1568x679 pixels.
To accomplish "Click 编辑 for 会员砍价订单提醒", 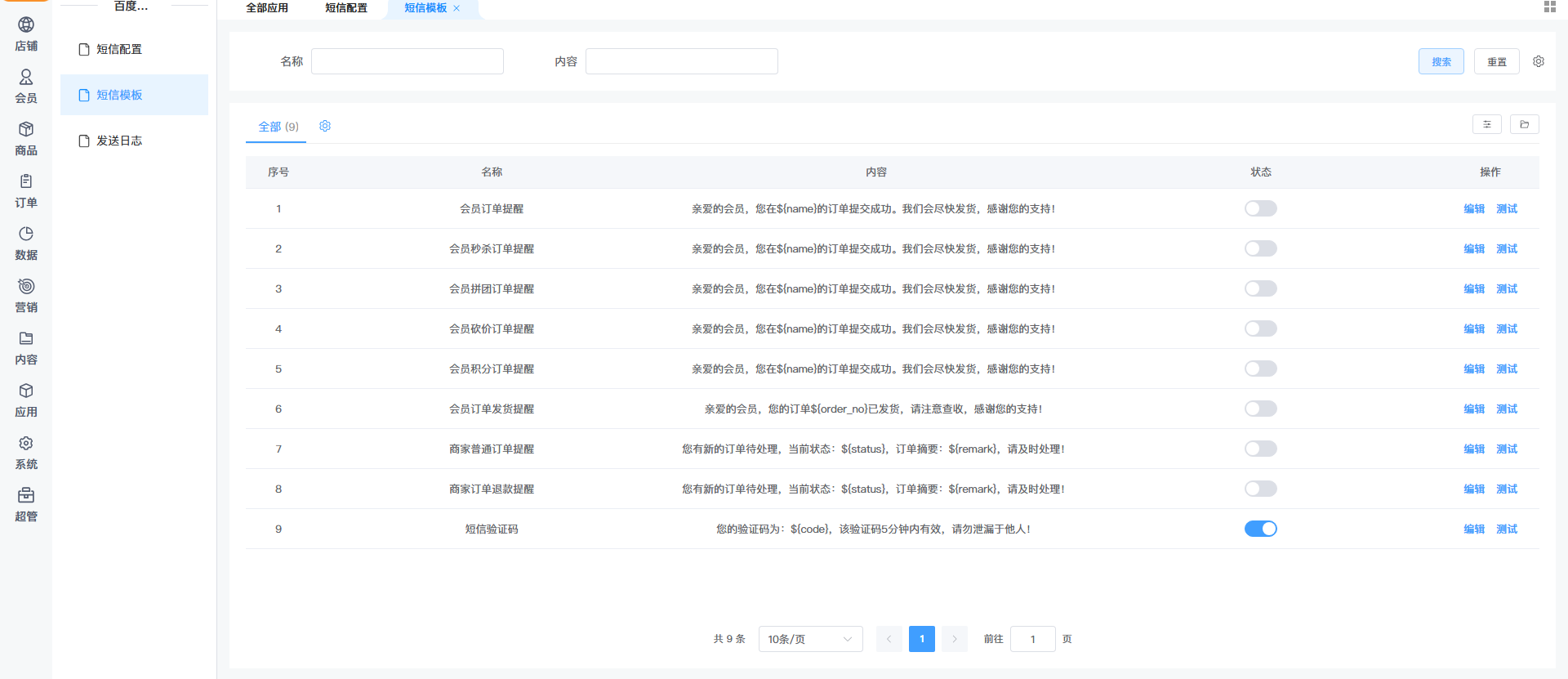I will tap(1474, 328).
